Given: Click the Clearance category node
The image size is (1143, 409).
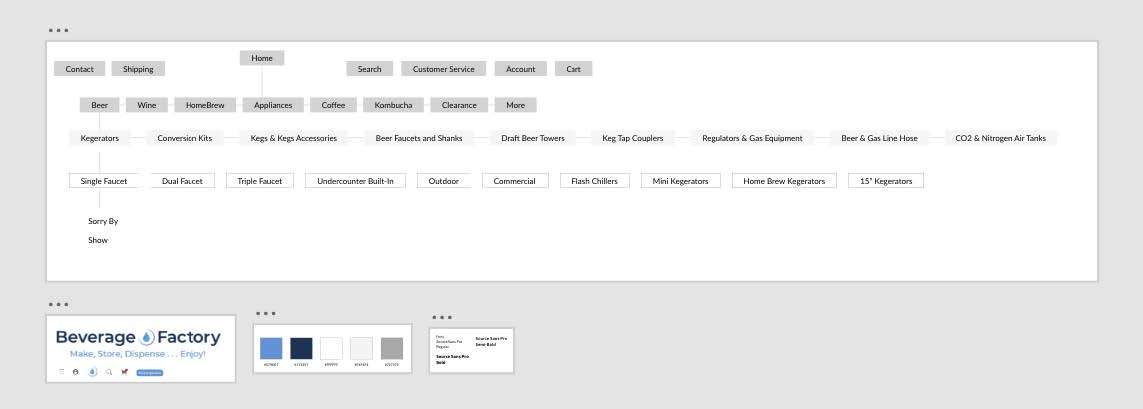Looking at the screenshot, I should pyautogui.click(x=459, y=105).
